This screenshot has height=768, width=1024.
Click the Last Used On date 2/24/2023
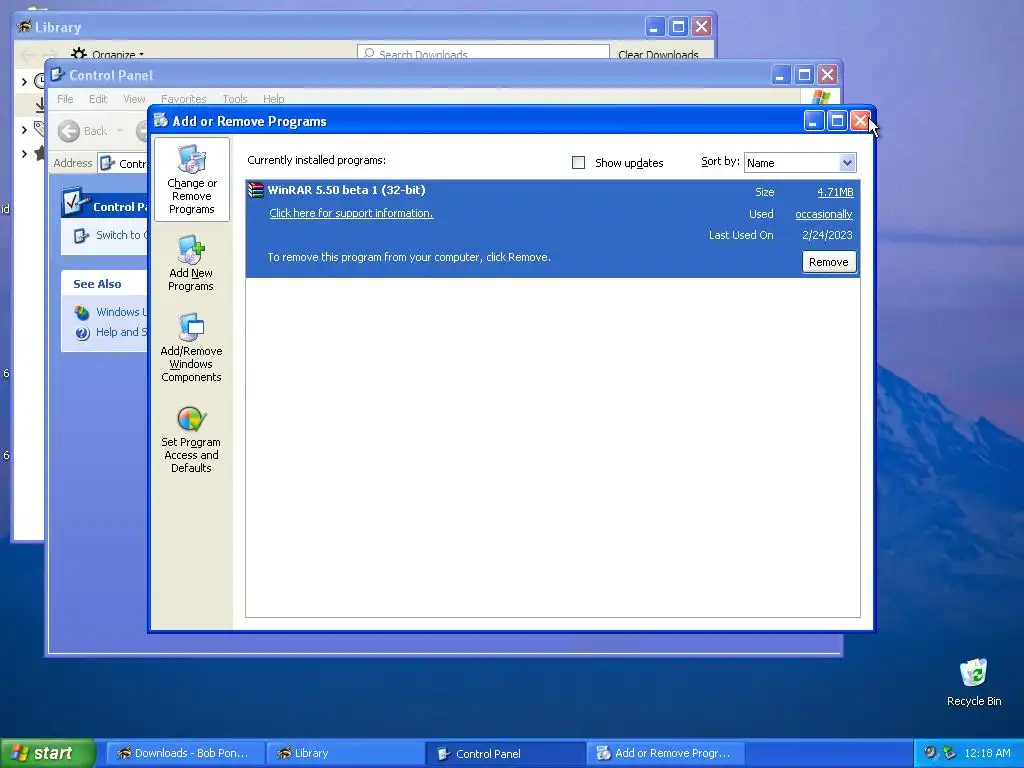tap(827, 235)
